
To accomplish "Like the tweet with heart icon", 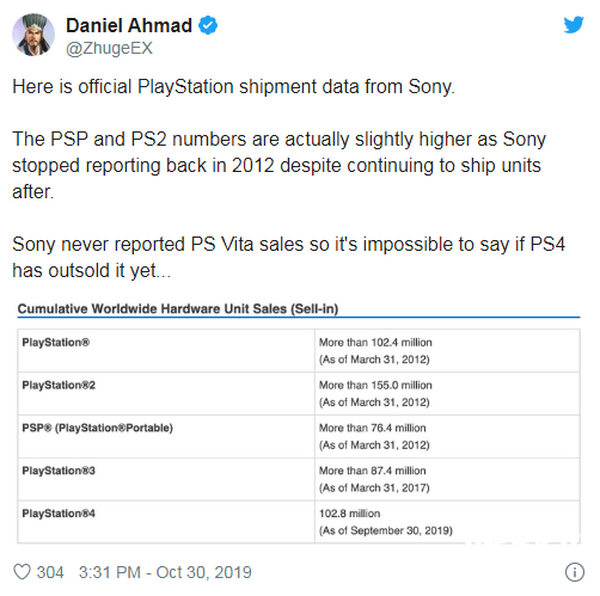I will point(22,572).
